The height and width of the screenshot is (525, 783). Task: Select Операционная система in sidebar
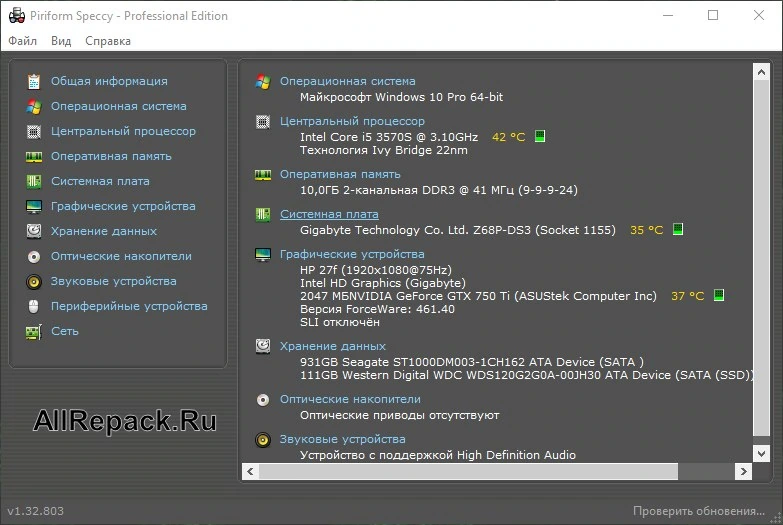tap(119, 106)
